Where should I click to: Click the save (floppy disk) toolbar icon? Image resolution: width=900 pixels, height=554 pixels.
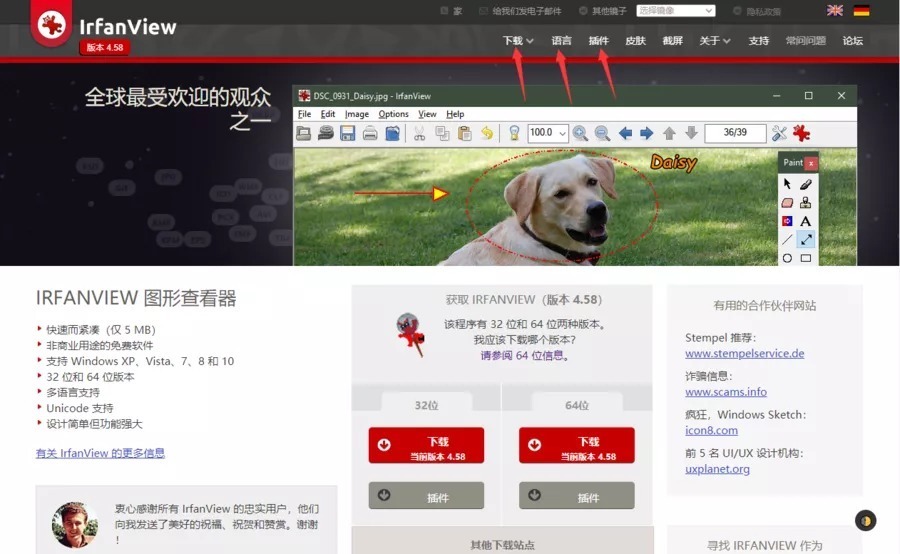click(x=347, y=133)
